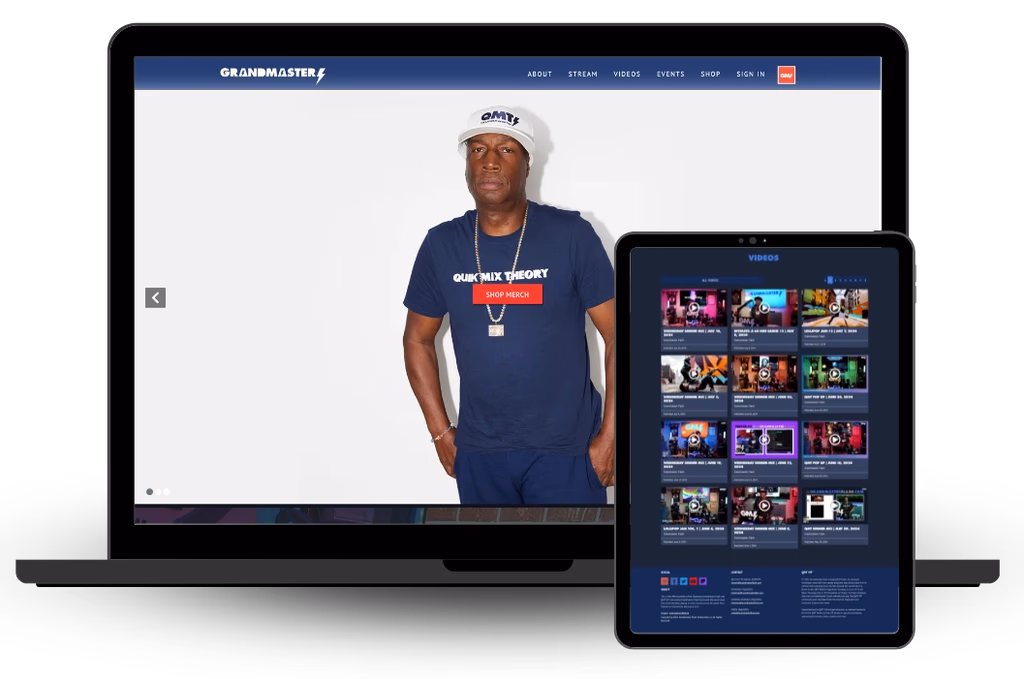The image size is (1024, 679).
Task: Open the Instagram icon in tablet footer
Action: 665,581
